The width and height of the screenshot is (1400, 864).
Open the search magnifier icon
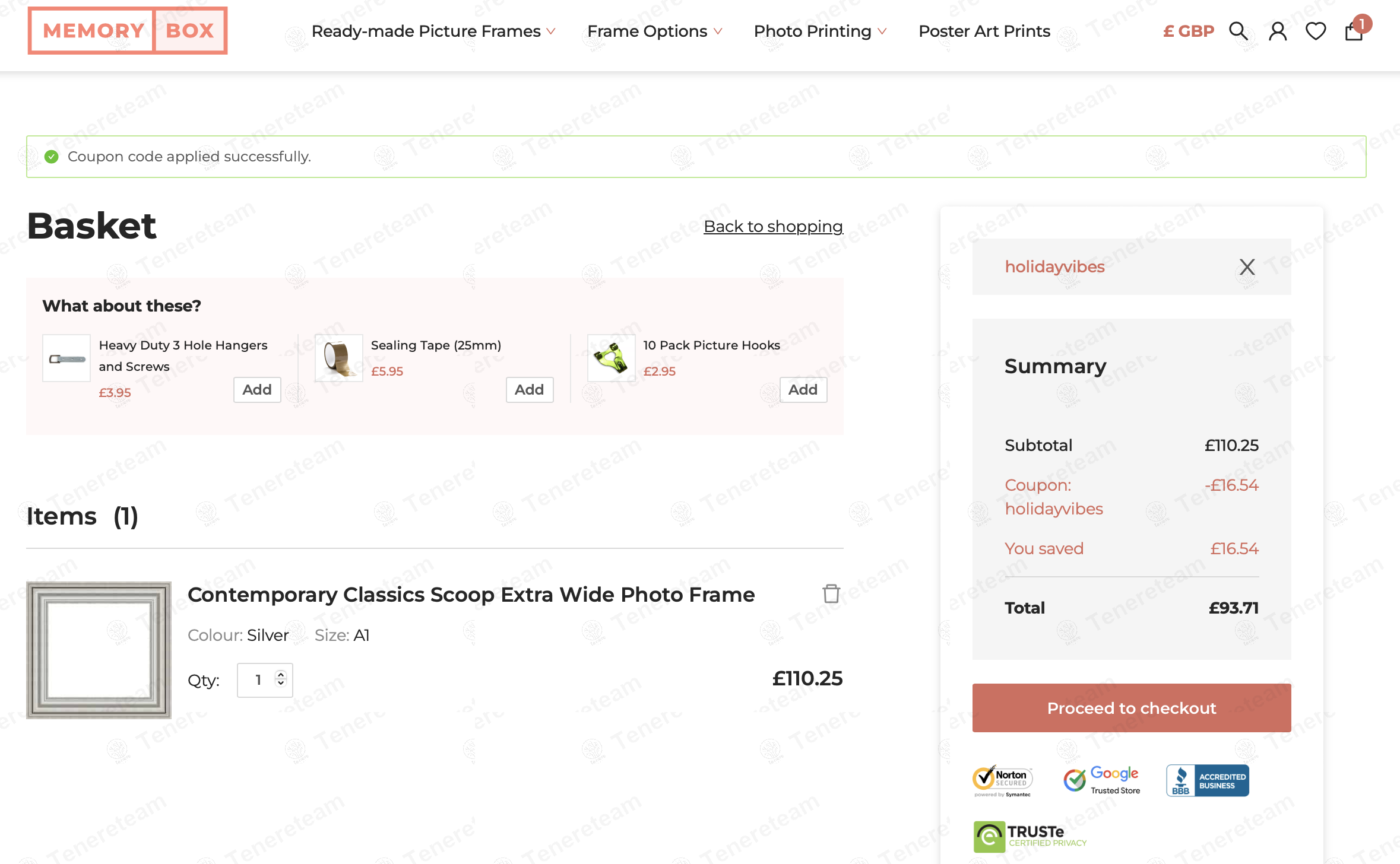click(x=1238, y=31)
